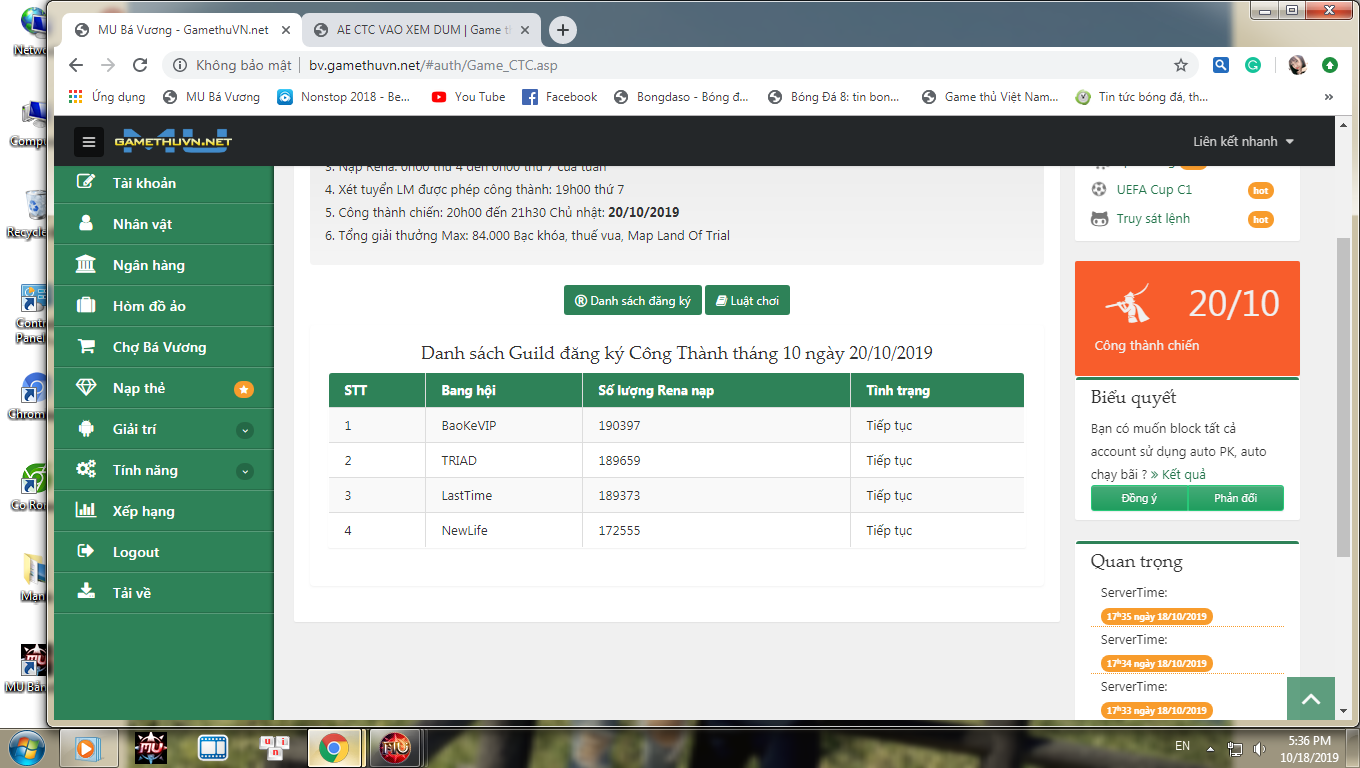1360x768 pixels.
Task: Click the hamburger menu icon in header
Action: [x=89, y=142]
